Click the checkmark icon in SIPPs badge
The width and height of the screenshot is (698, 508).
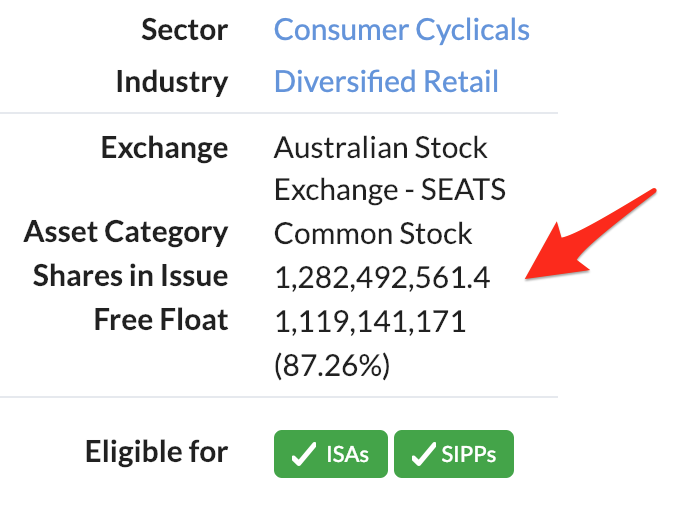click(423, 454)
